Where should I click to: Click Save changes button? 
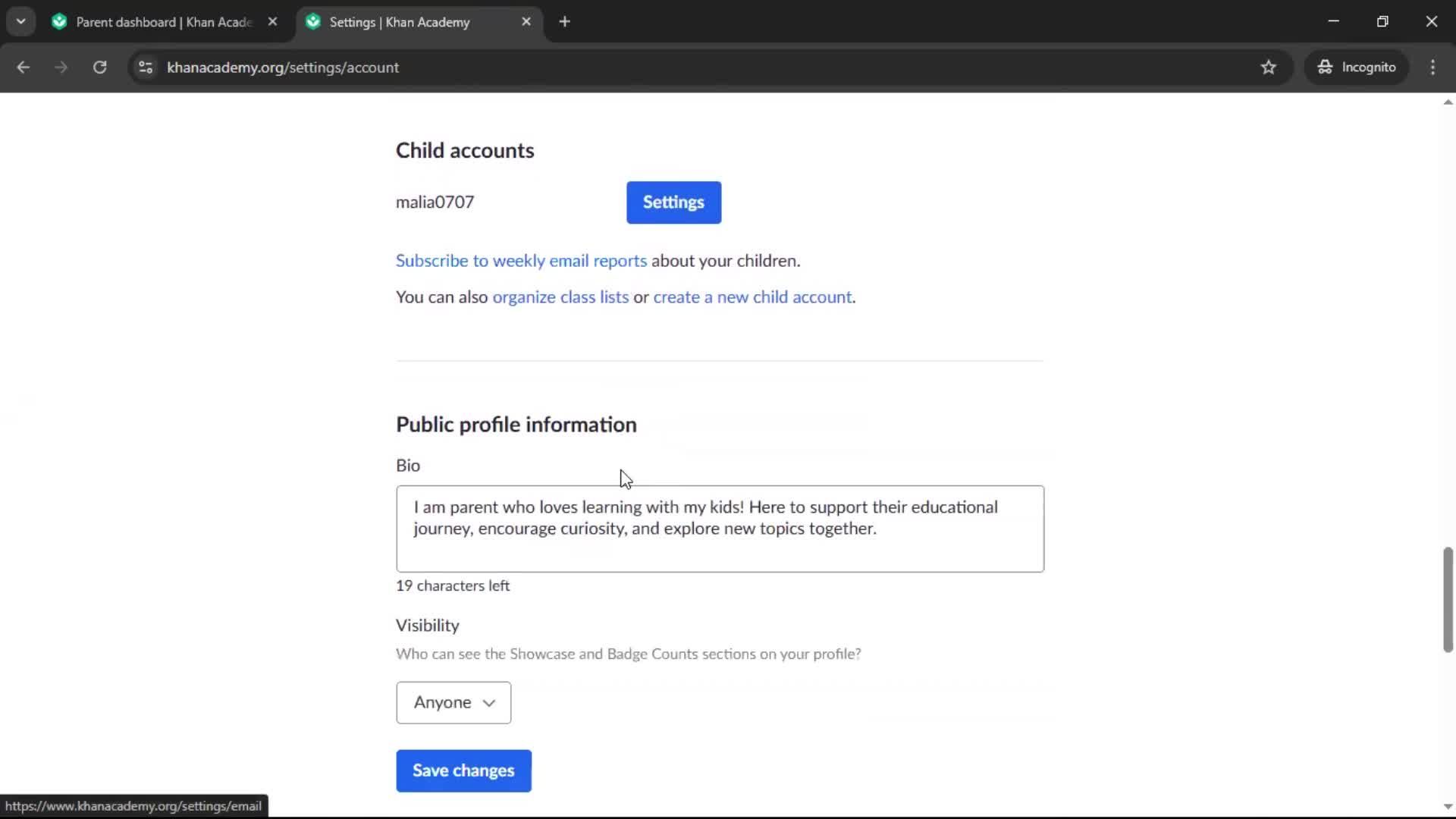(x=463, y=770)
